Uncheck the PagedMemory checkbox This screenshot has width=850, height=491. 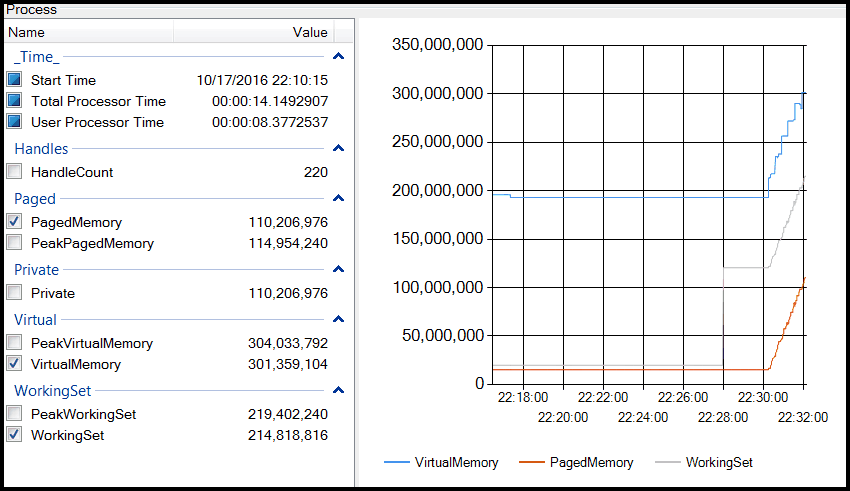14,222
